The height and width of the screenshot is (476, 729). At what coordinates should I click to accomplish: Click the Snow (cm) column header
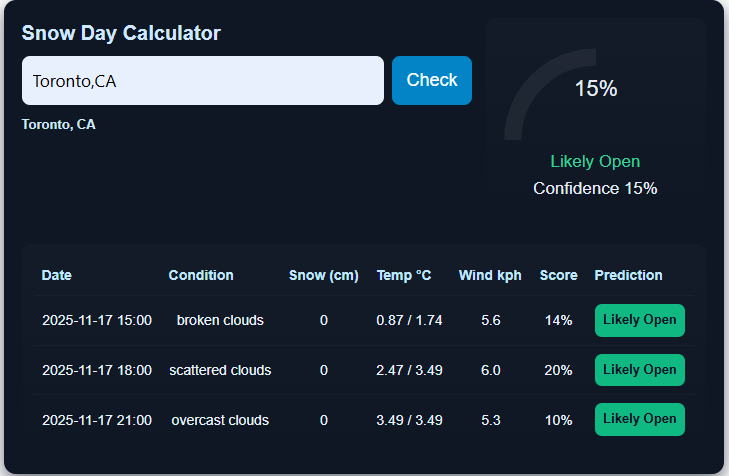(x=324, y=275)
